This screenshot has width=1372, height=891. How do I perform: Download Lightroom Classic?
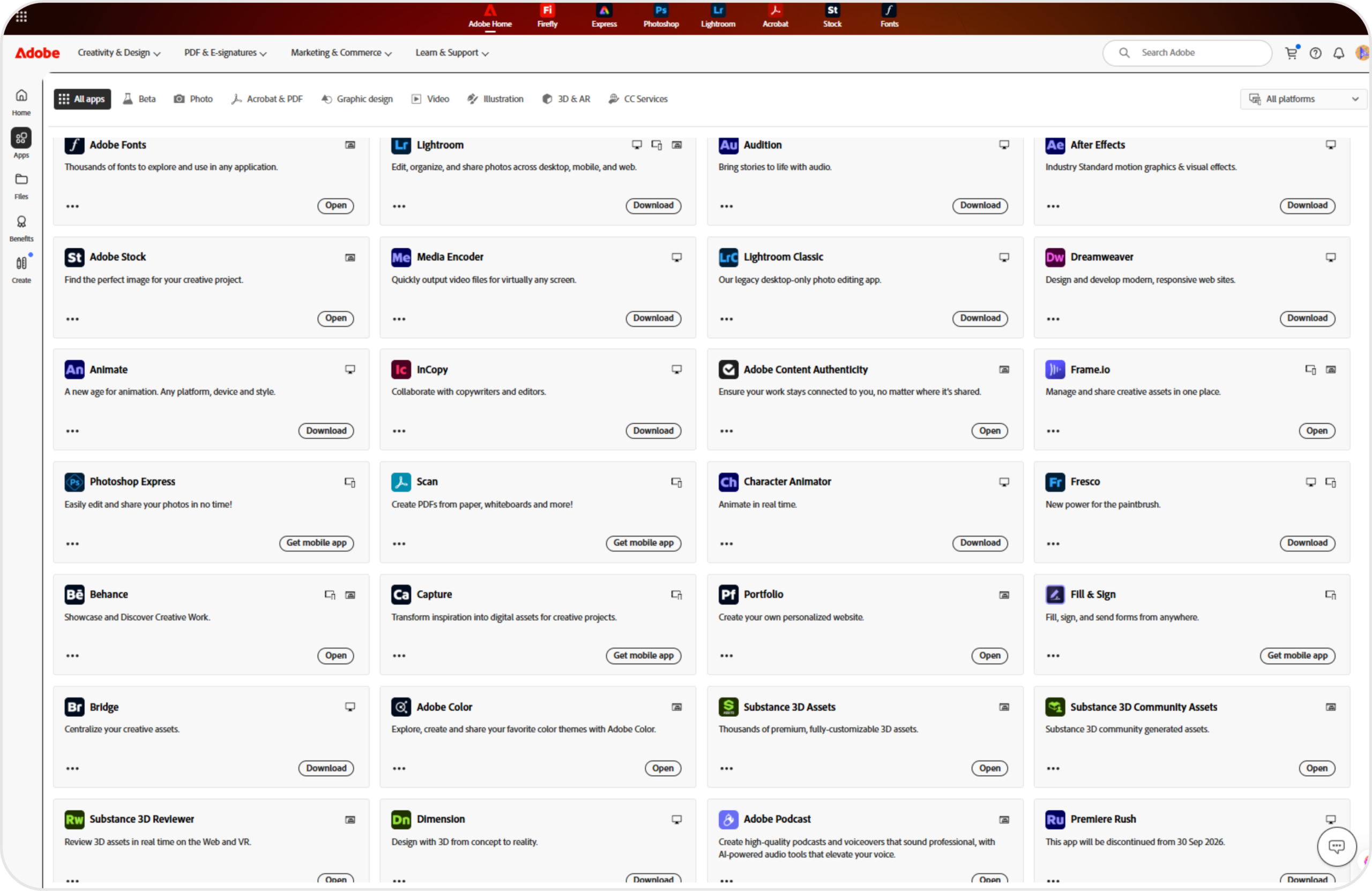(979, 318)
